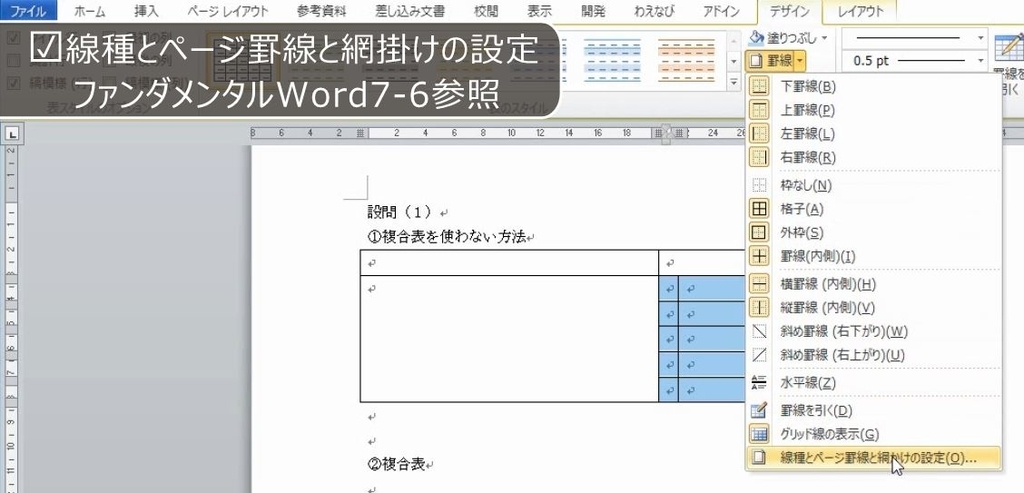Screen dimensions: 1024x493
Task: Apply 斜め罫線 (右上がり) diagonal up border
Action: pyautogui.click(x=873, y=355)
